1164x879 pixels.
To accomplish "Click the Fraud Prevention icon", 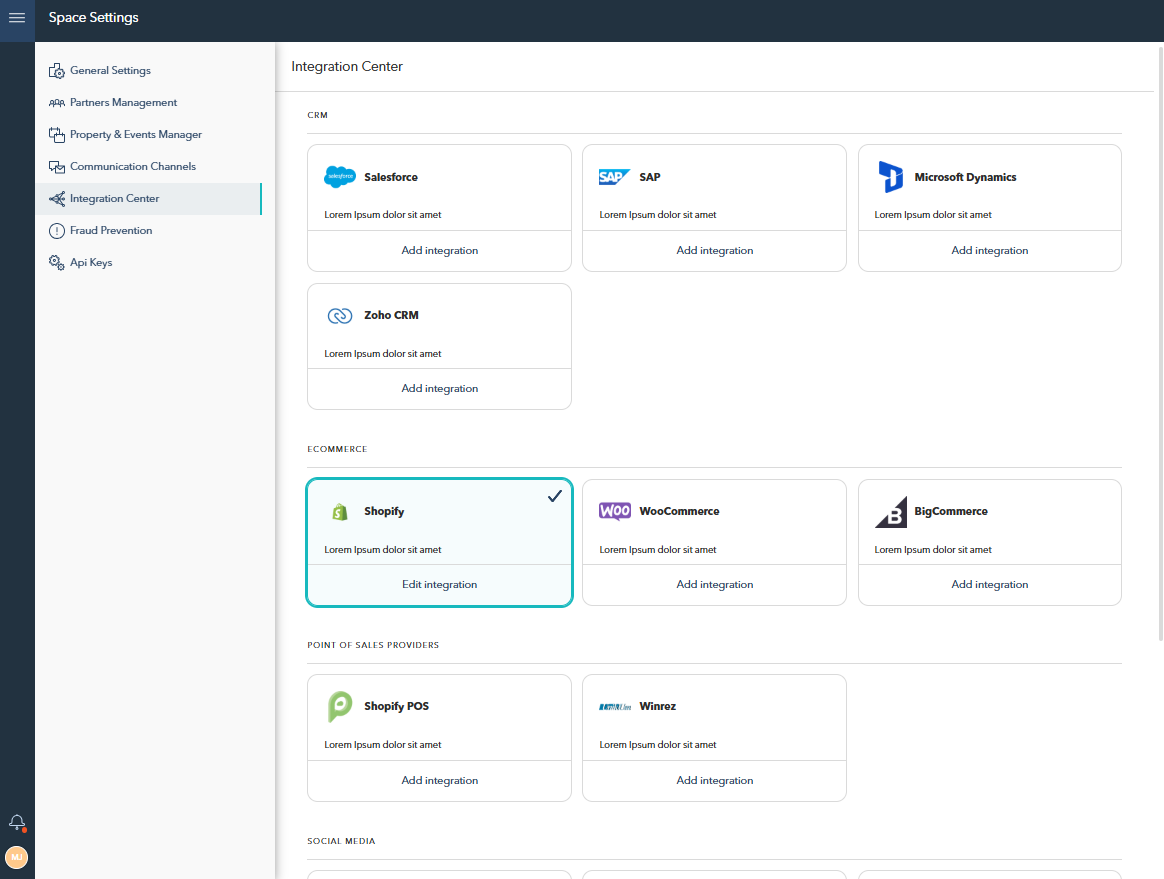I will coord(56,231).
